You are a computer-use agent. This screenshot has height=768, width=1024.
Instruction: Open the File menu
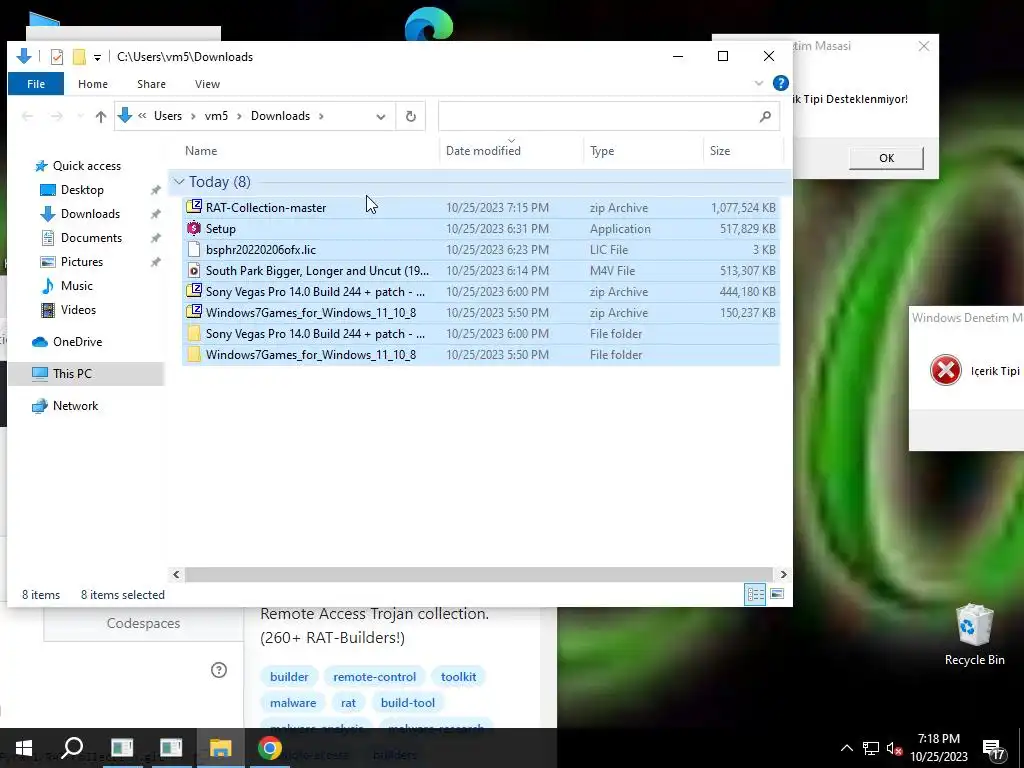pos(36,84)
